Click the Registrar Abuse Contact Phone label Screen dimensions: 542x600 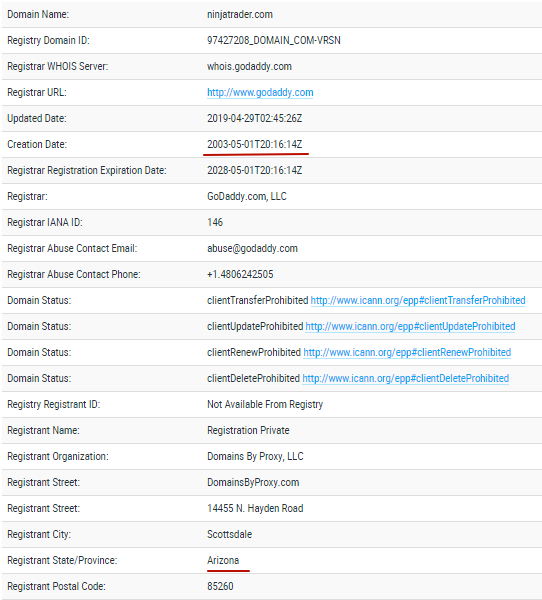coord(74,274)
